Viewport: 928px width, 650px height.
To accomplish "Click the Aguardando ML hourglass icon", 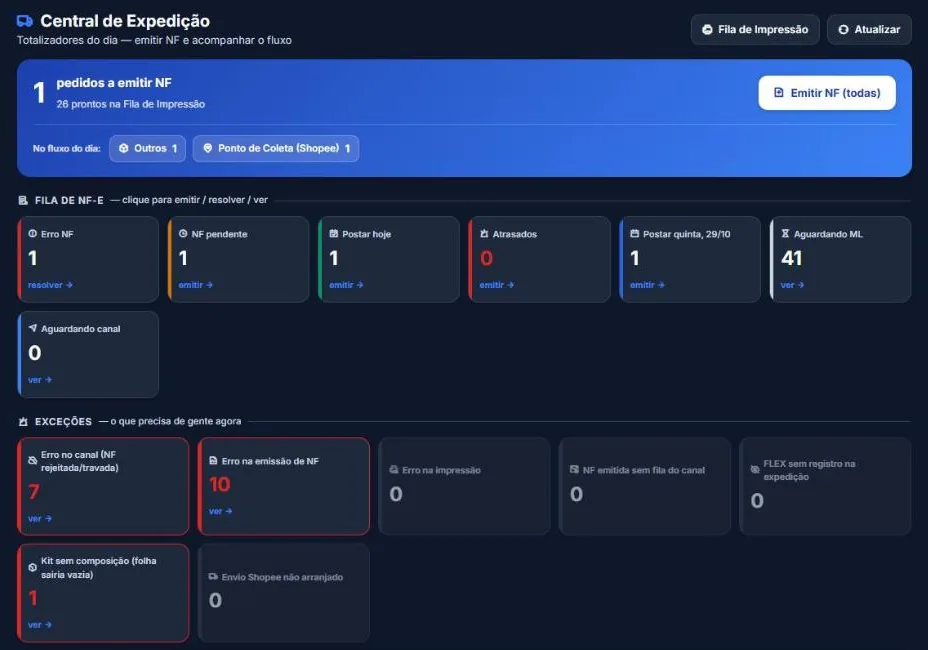I will [785, 234].
